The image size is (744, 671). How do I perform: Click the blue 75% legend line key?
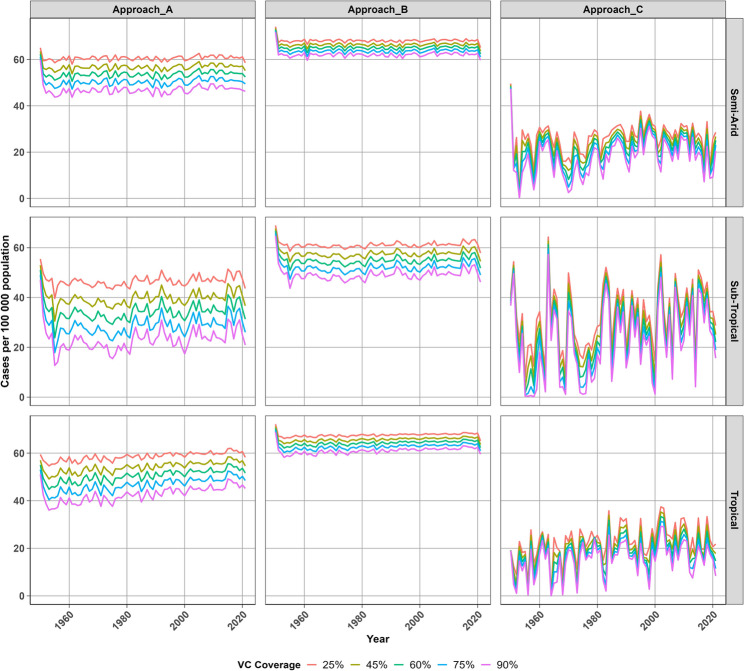pyautogui.click(x=442, y=665)
